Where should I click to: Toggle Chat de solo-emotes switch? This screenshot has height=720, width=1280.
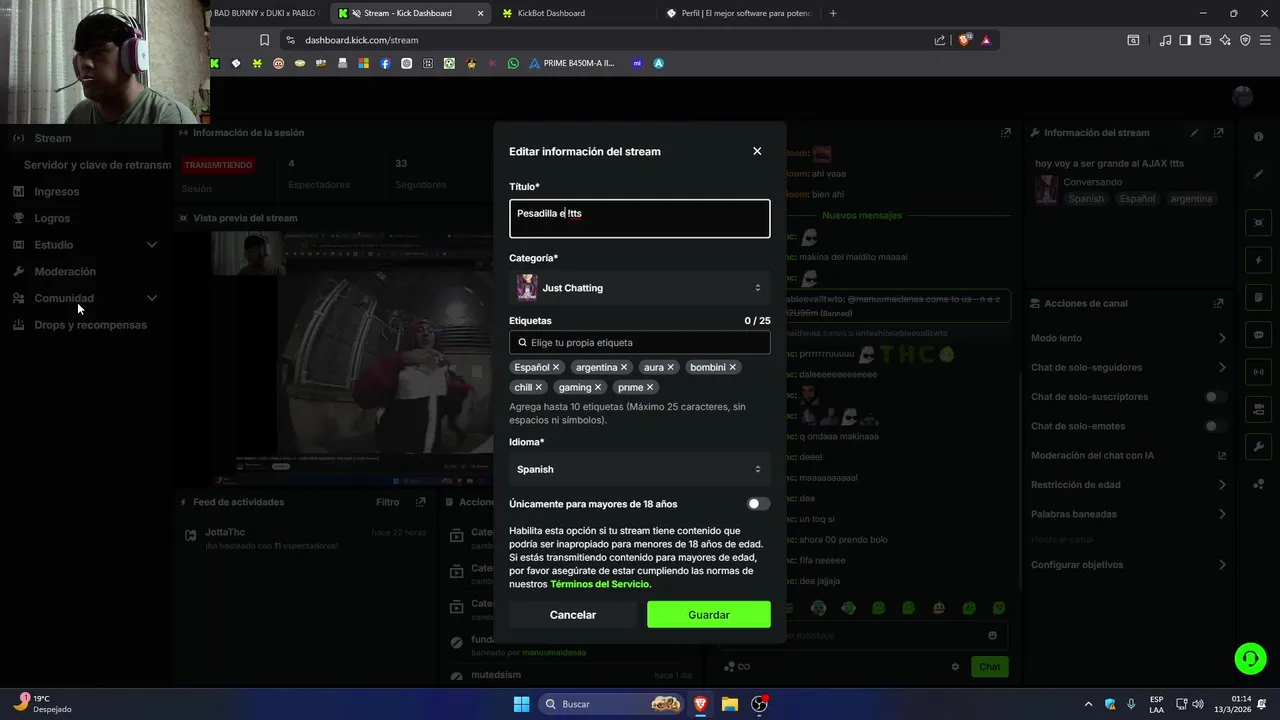1214,426
